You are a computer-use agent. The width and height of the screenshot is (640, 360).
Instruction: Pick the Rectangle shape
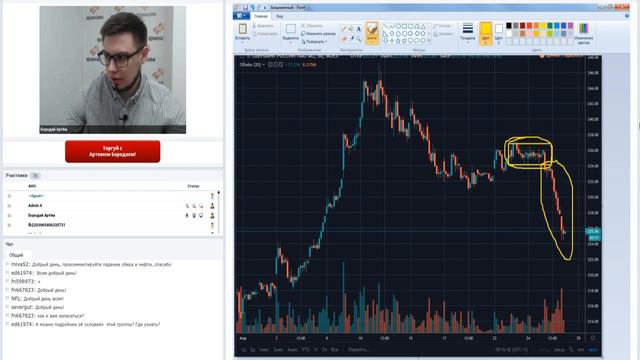[x=404, y=27]
